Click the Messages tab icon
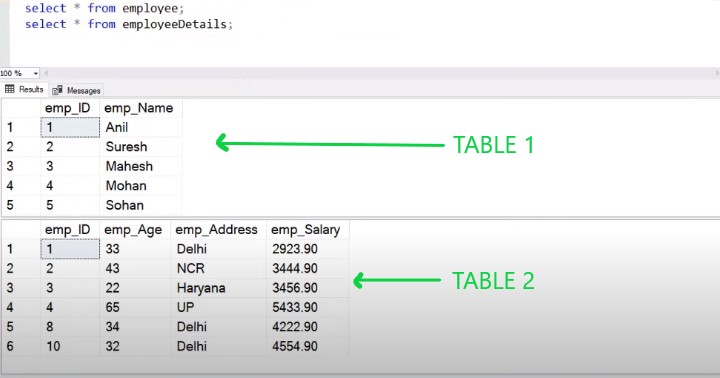 tap(57, 90)
